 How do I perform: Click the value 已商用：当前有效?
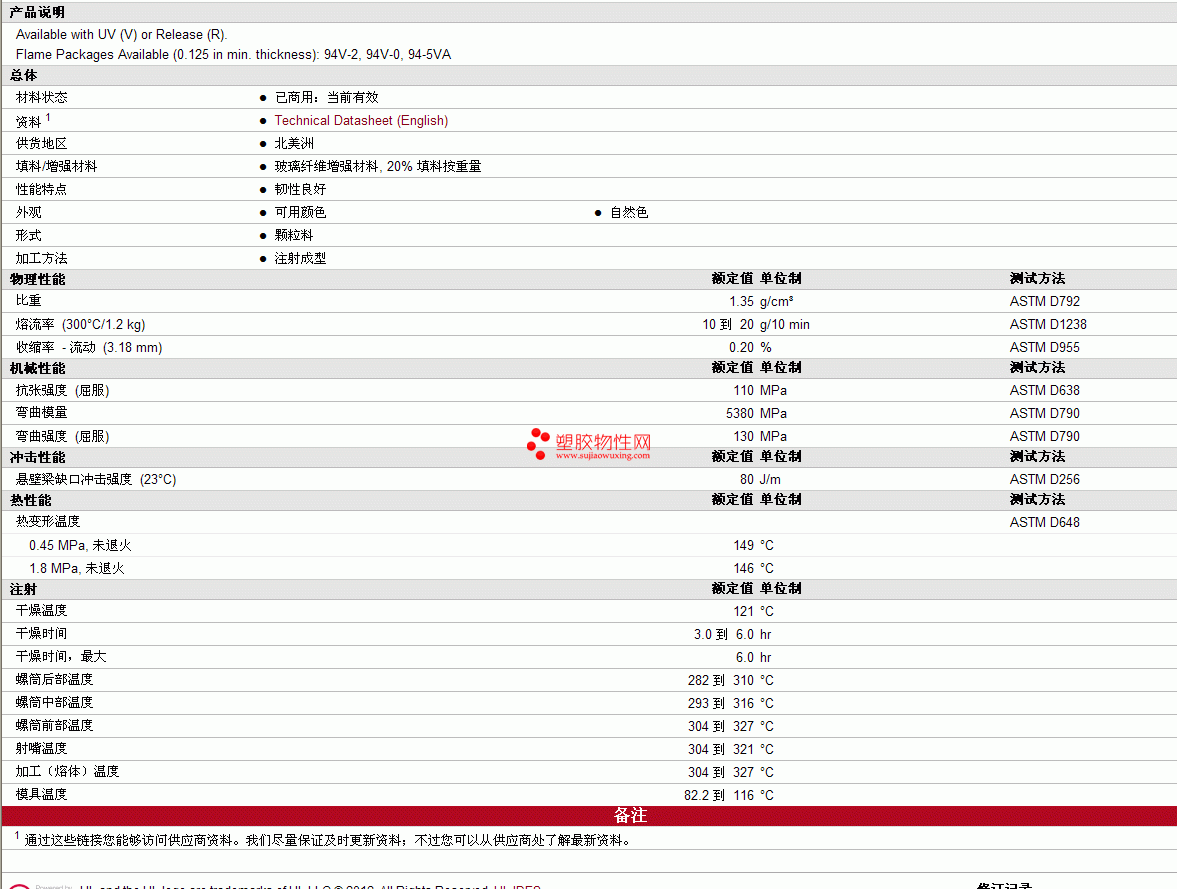[x=327, y=98]
